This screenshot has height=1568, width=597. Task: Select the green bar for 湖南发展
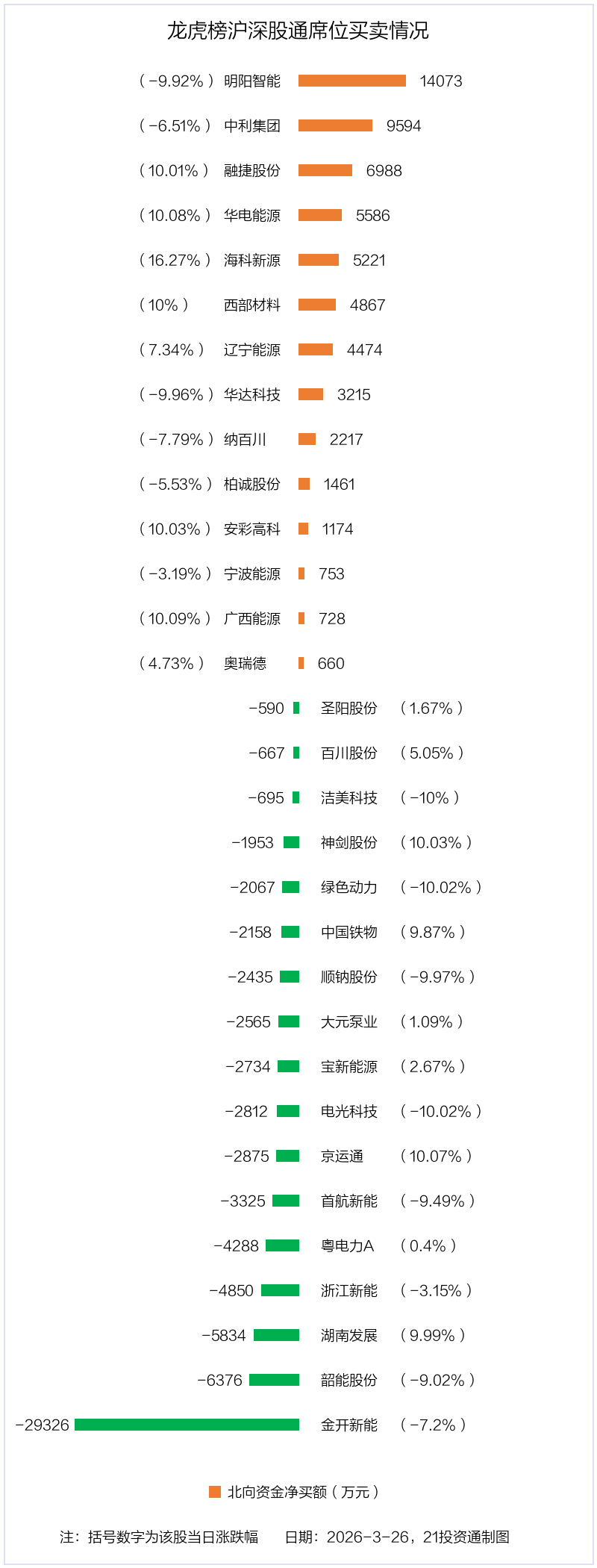click(276, 1335)
